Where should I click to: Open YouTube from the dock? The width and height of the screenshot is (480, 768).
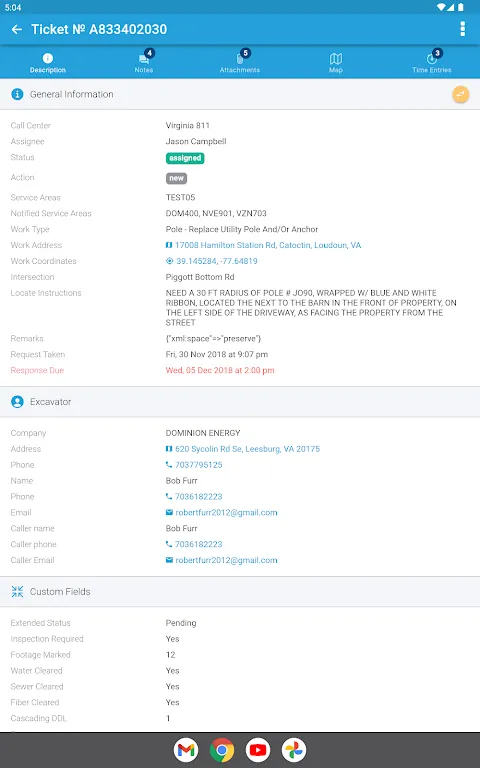point(258,750)
